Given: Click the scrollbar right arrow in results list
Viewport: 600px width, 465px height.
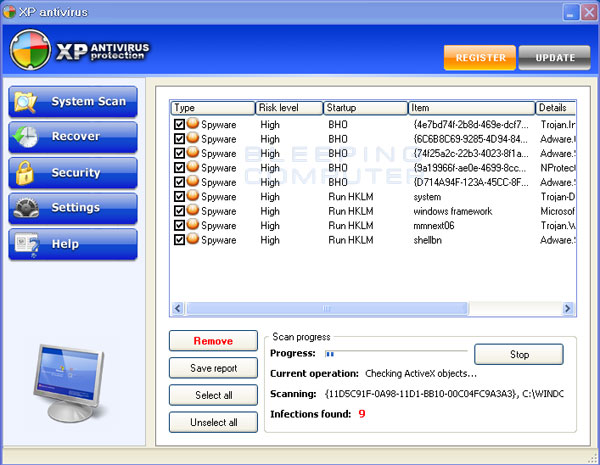Looking at the screenshot, I should pyautogui.click(x=568, y=308).
